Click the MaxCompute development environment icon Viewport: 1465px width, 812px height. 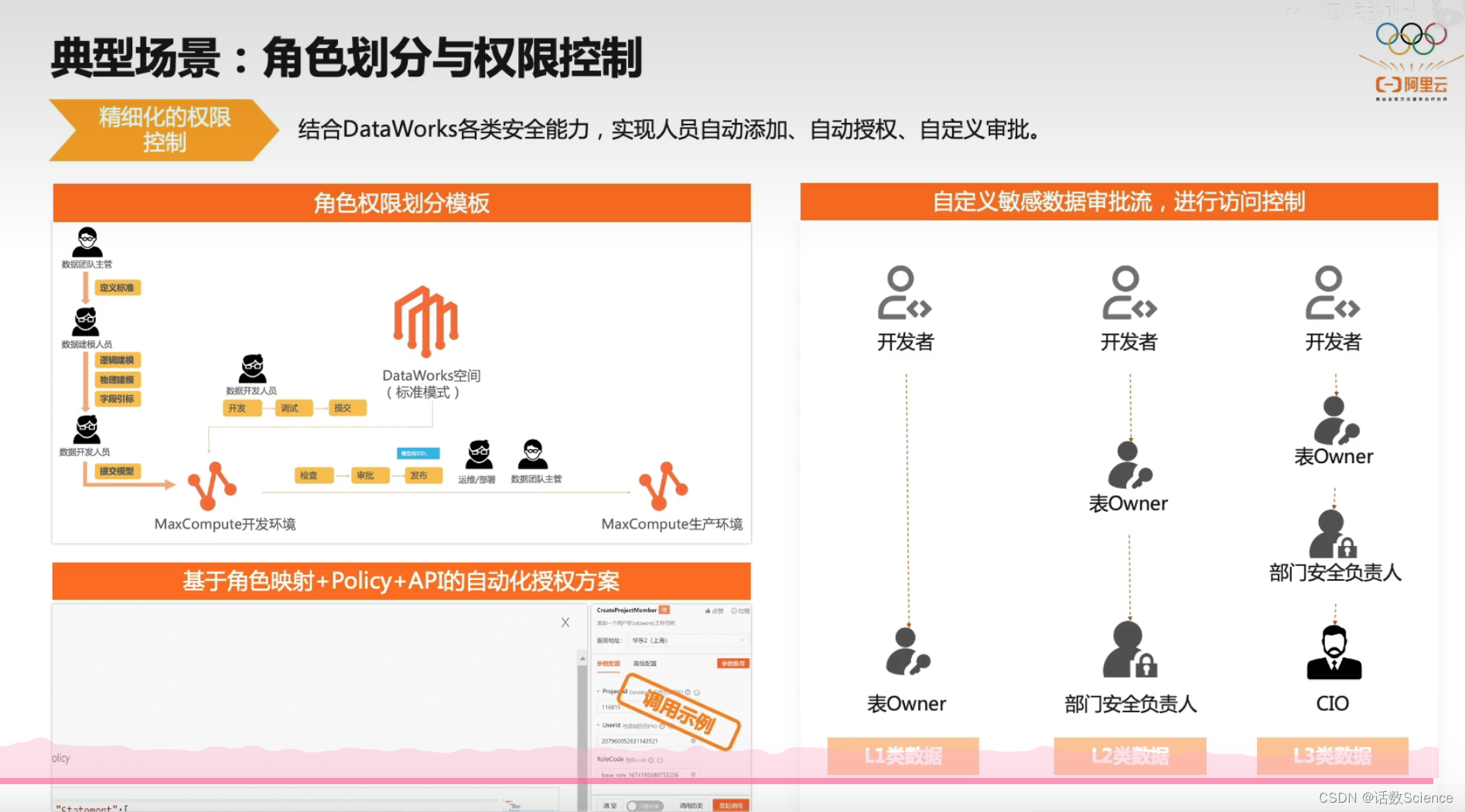[212, 486]
